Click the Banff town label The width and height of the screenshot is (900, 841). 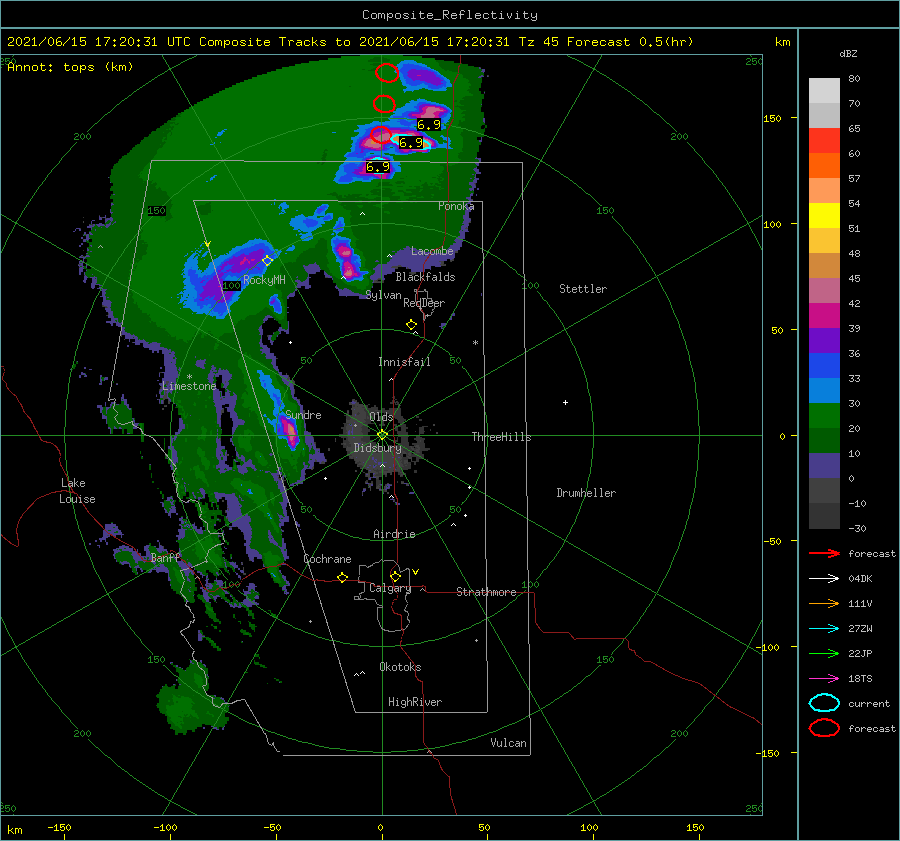point(165,557)
